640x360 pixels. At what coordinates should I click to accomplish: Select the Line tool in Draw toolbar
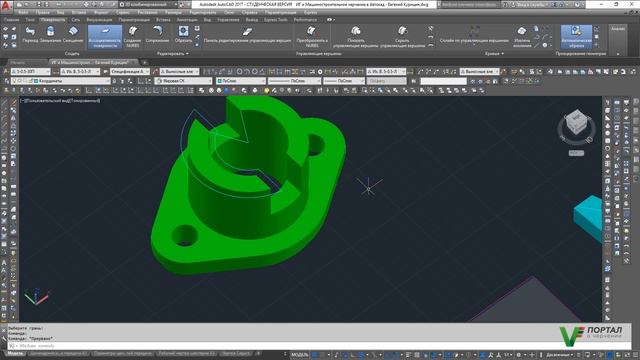4,102
